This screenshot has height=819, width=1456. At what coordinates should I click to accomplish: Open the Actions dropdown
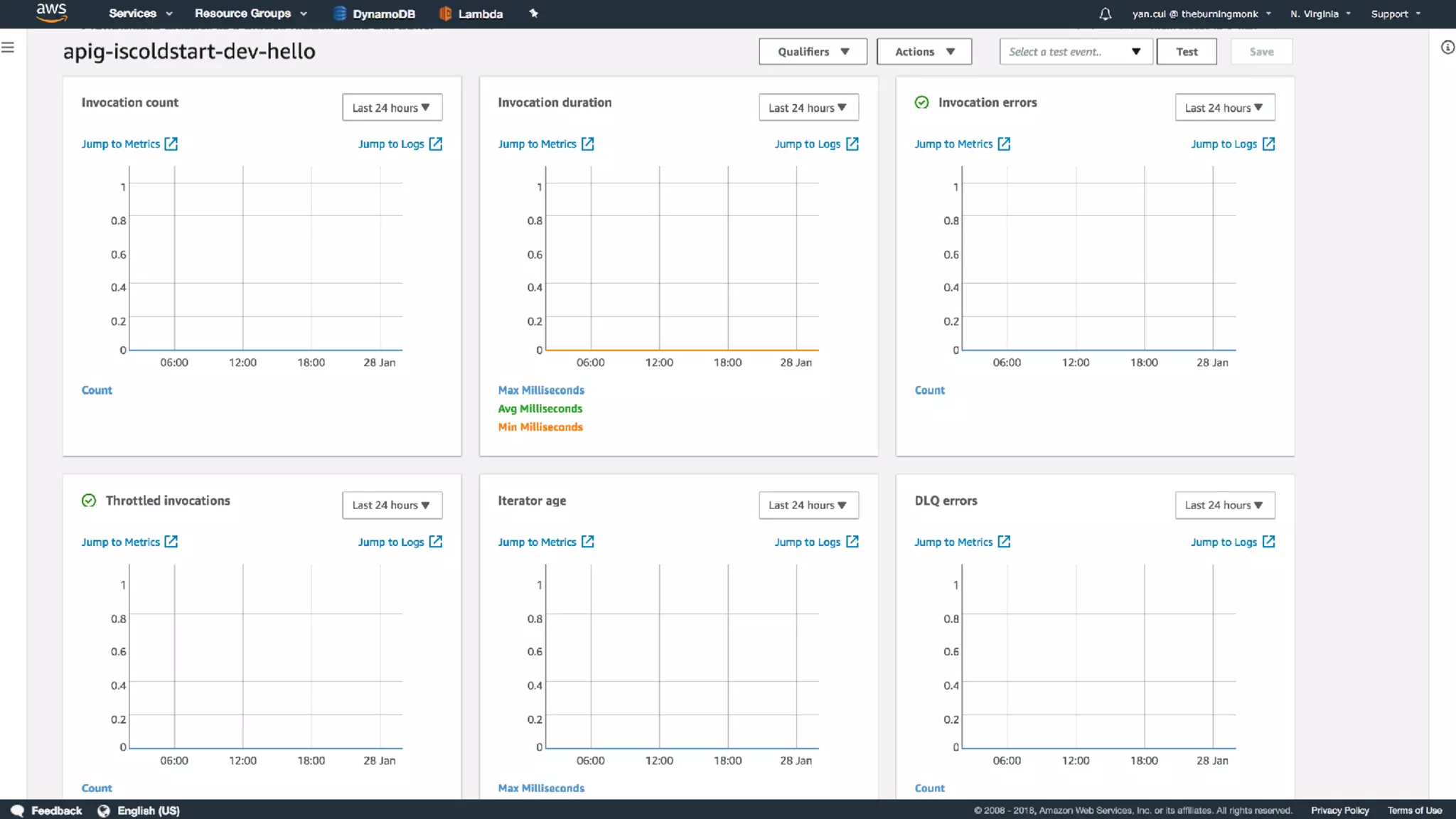pos(924,52)
